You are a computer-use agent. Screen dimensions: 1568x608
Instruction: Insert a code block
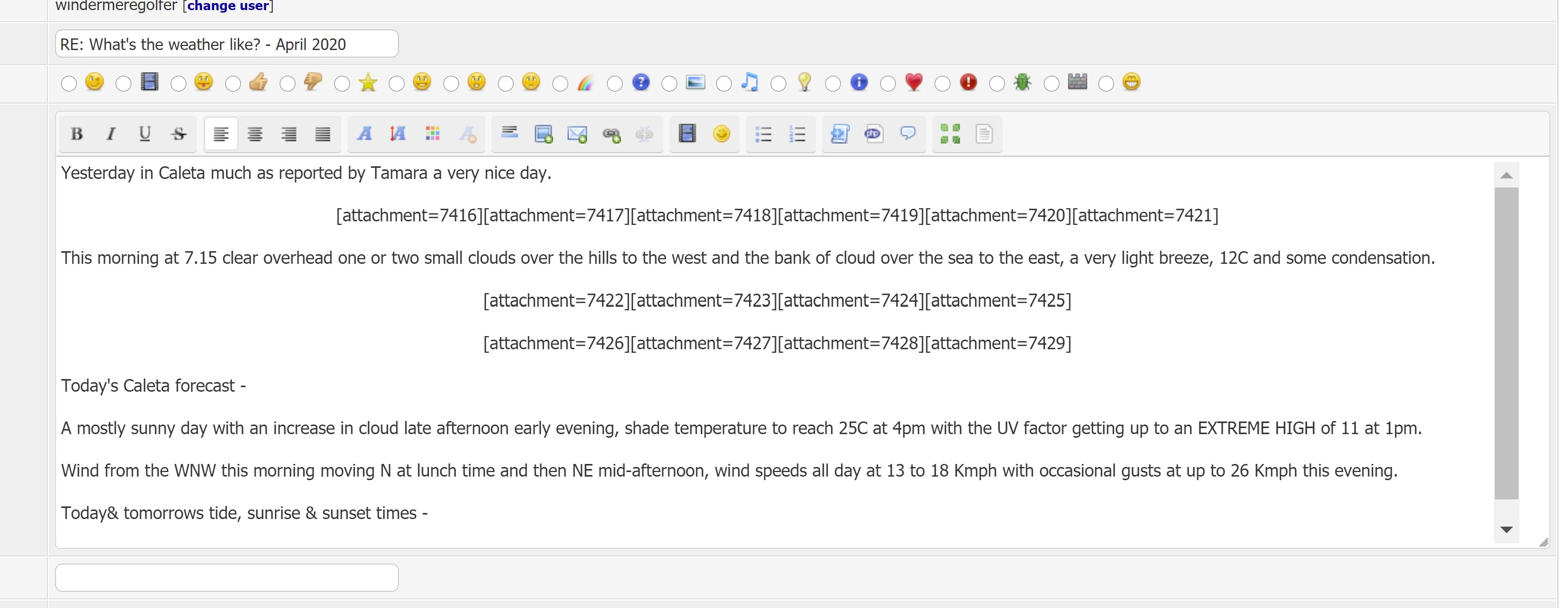(839, 134)
